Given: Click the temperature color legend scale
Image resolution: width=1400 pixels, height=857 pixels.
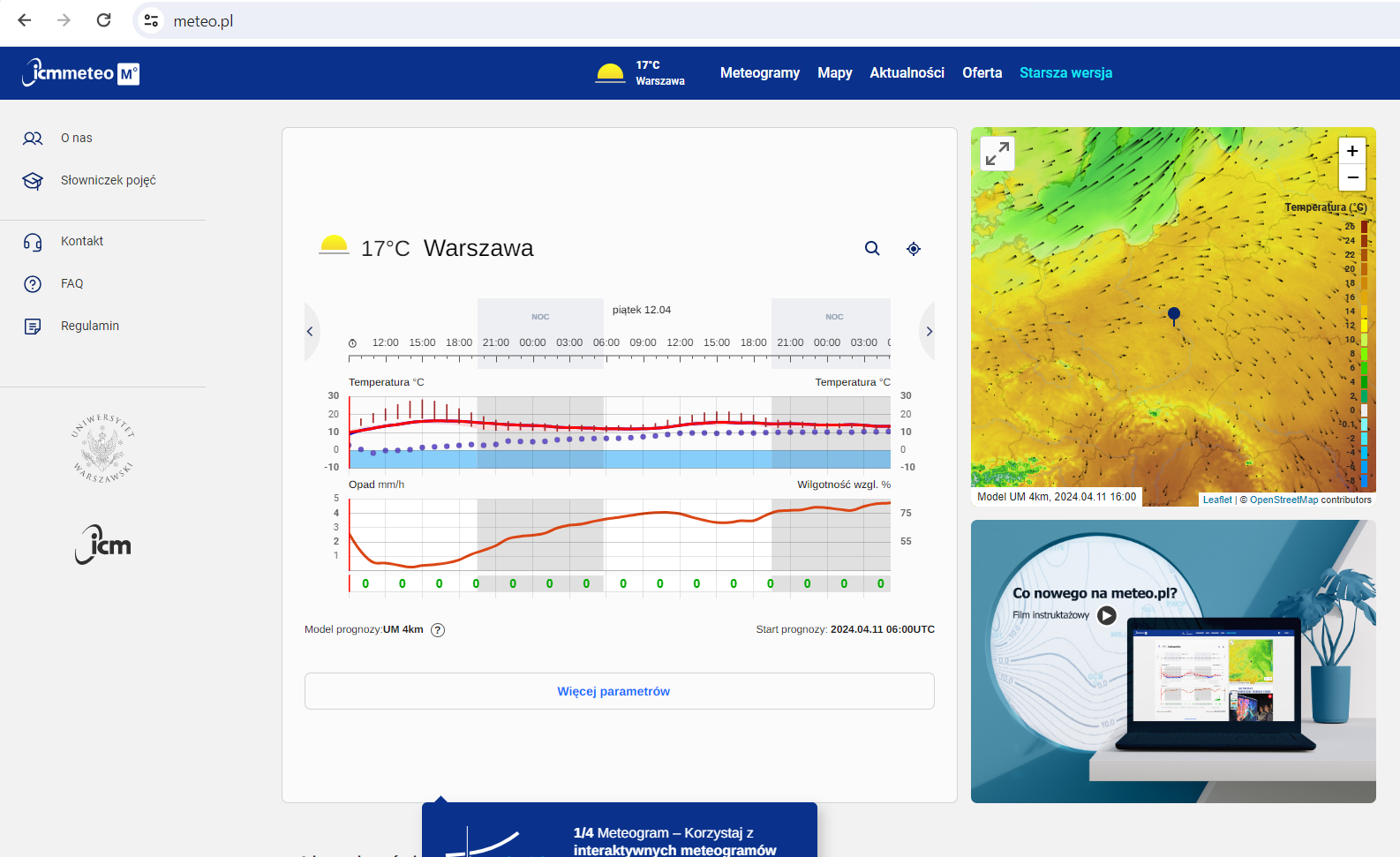Looking at the screenshot, I should click(x=1364, y=353).
